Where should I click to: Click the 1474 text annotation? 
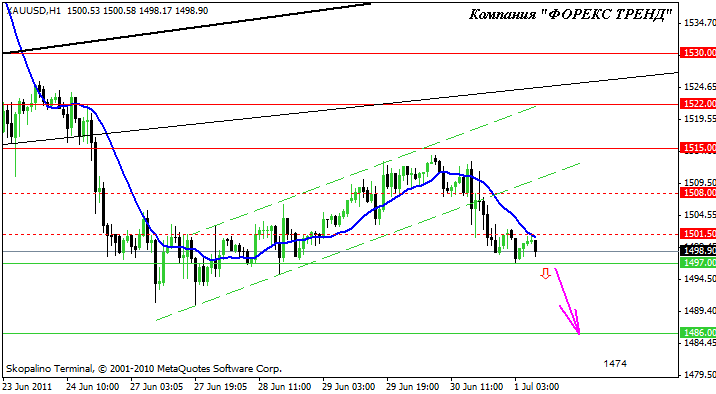click(615, 363)
